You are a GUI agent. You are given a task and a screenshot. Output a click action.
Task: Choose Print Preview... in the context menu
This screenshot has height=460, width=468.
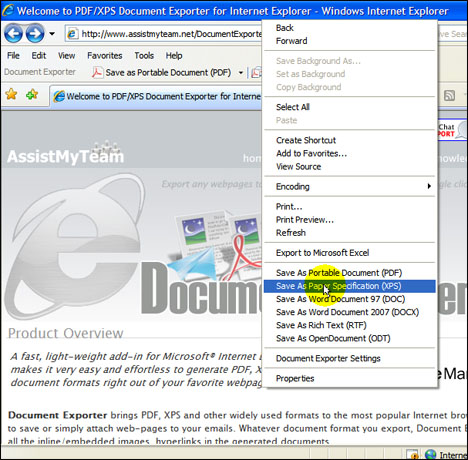350,220
